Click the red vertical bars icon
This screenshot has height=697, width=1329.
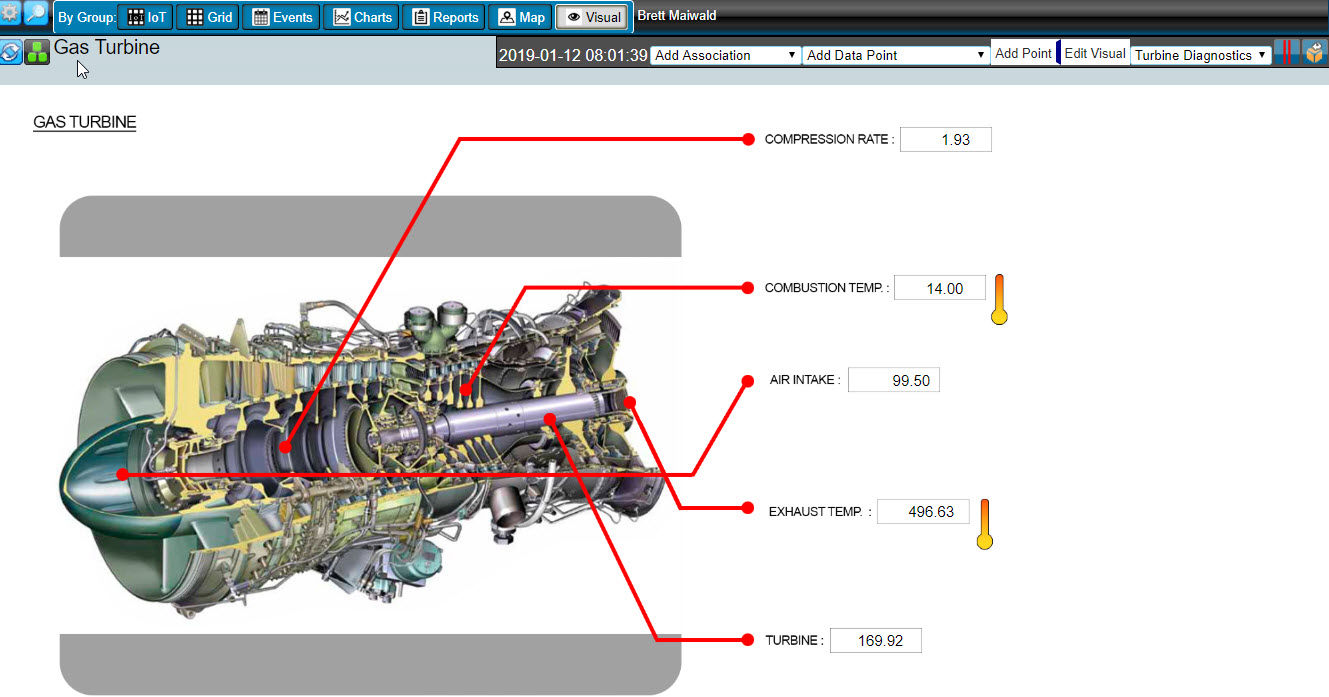(1287, 53)
